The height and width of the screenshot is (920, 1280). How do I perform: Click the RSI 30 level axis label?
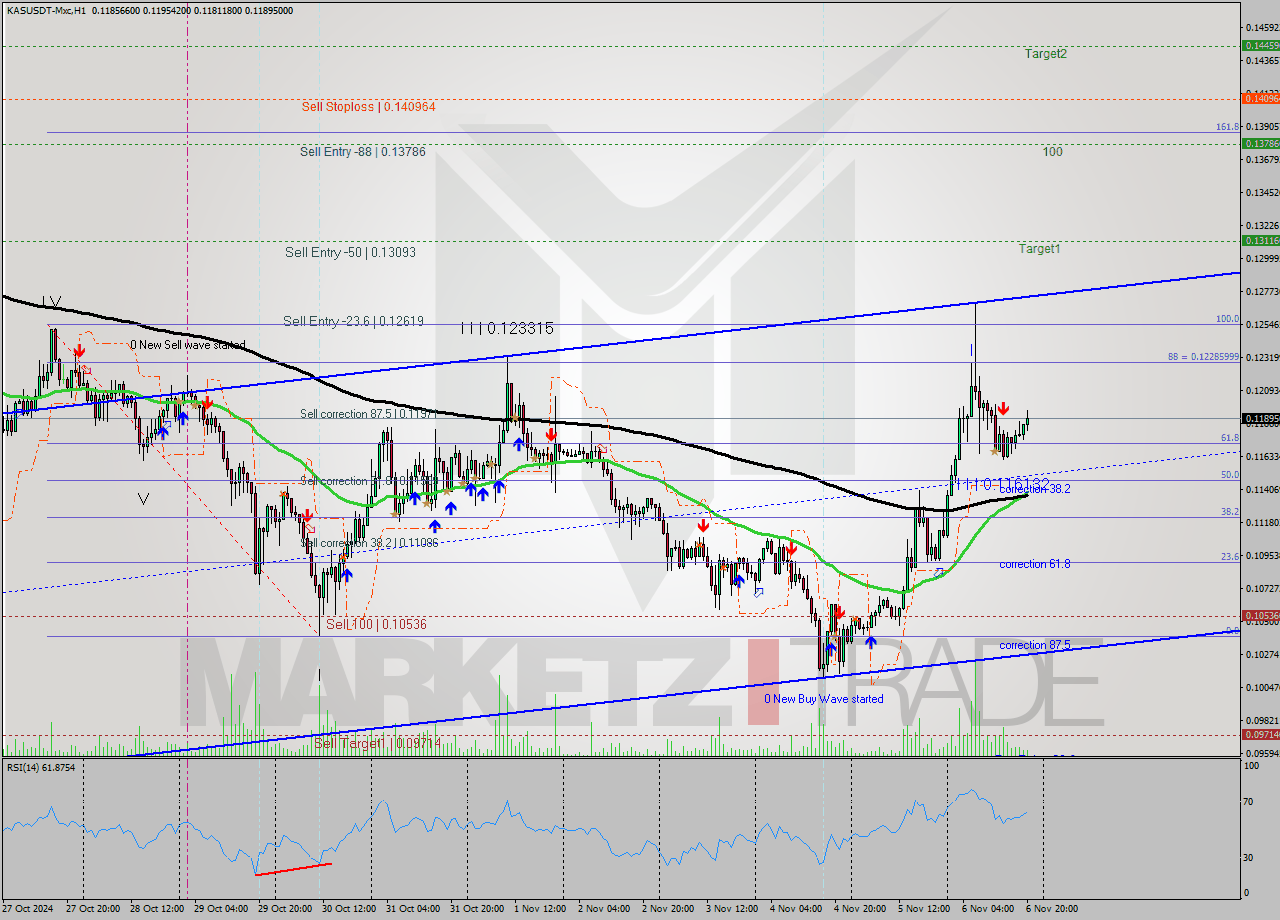click(x=1250, y=857)
